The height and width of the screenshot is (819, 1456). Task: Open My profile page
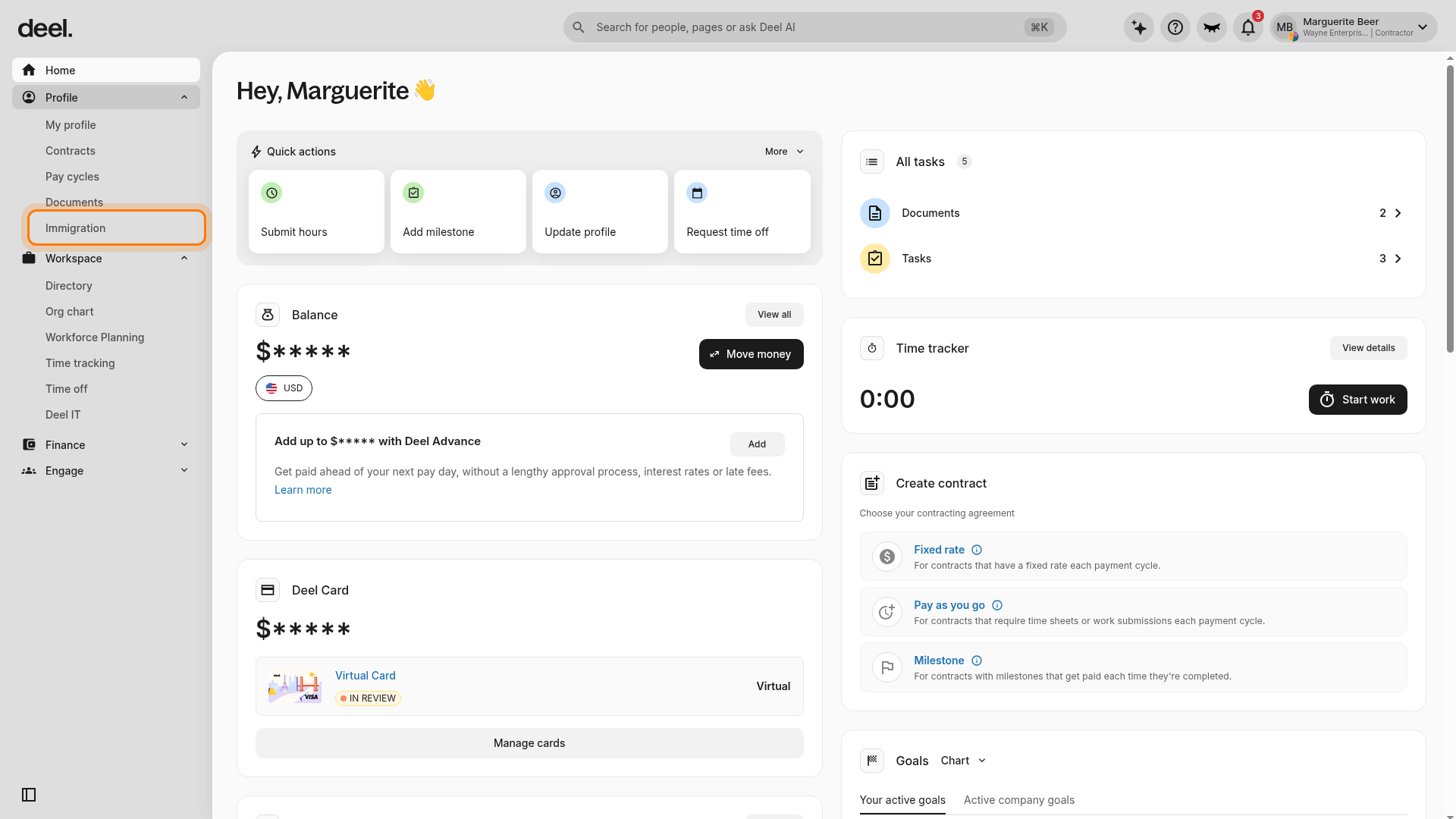[x=71, y=125]
